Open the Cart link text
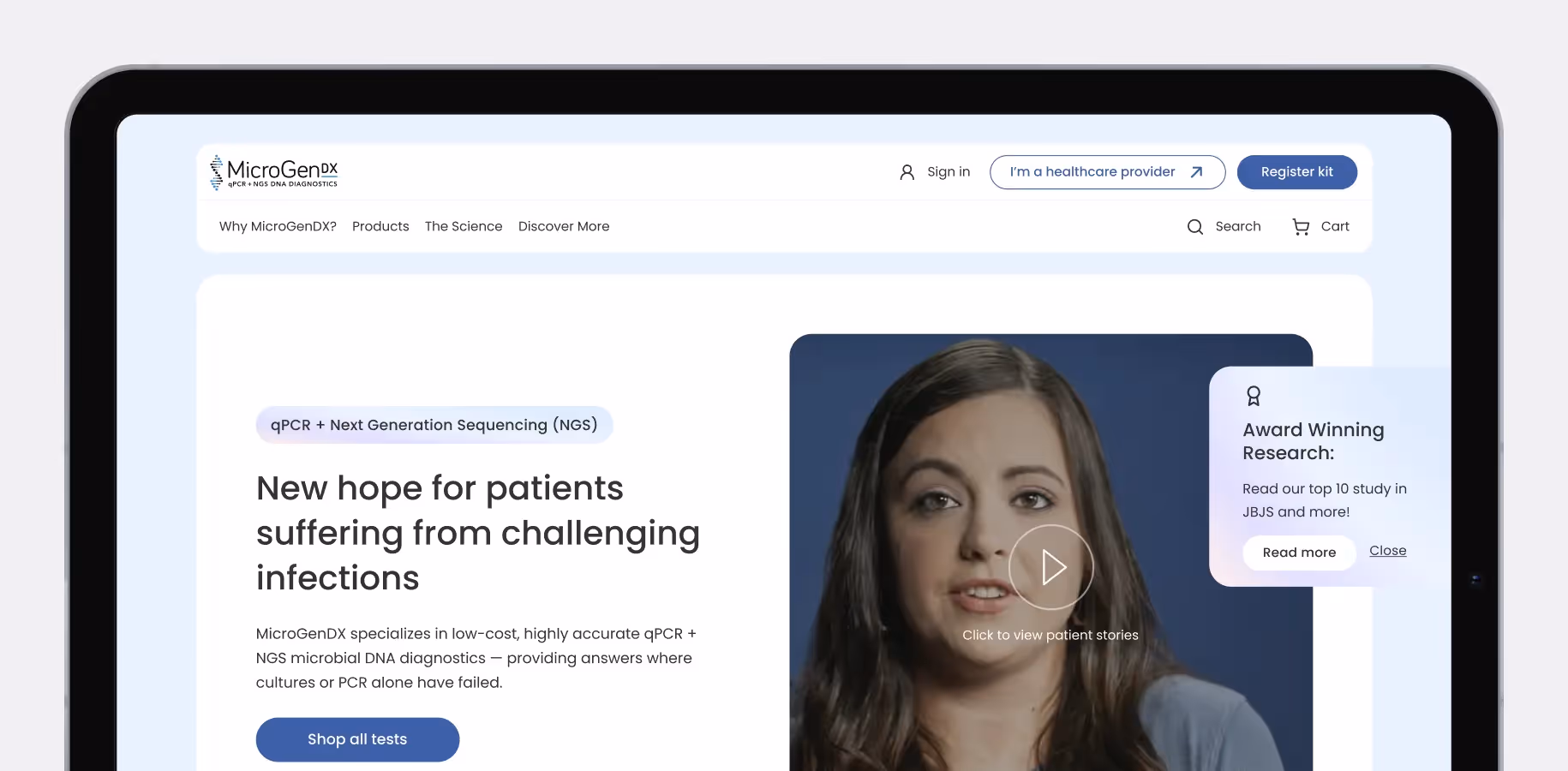Viewport: 1568px width, 771px height. pos(1335,226)
